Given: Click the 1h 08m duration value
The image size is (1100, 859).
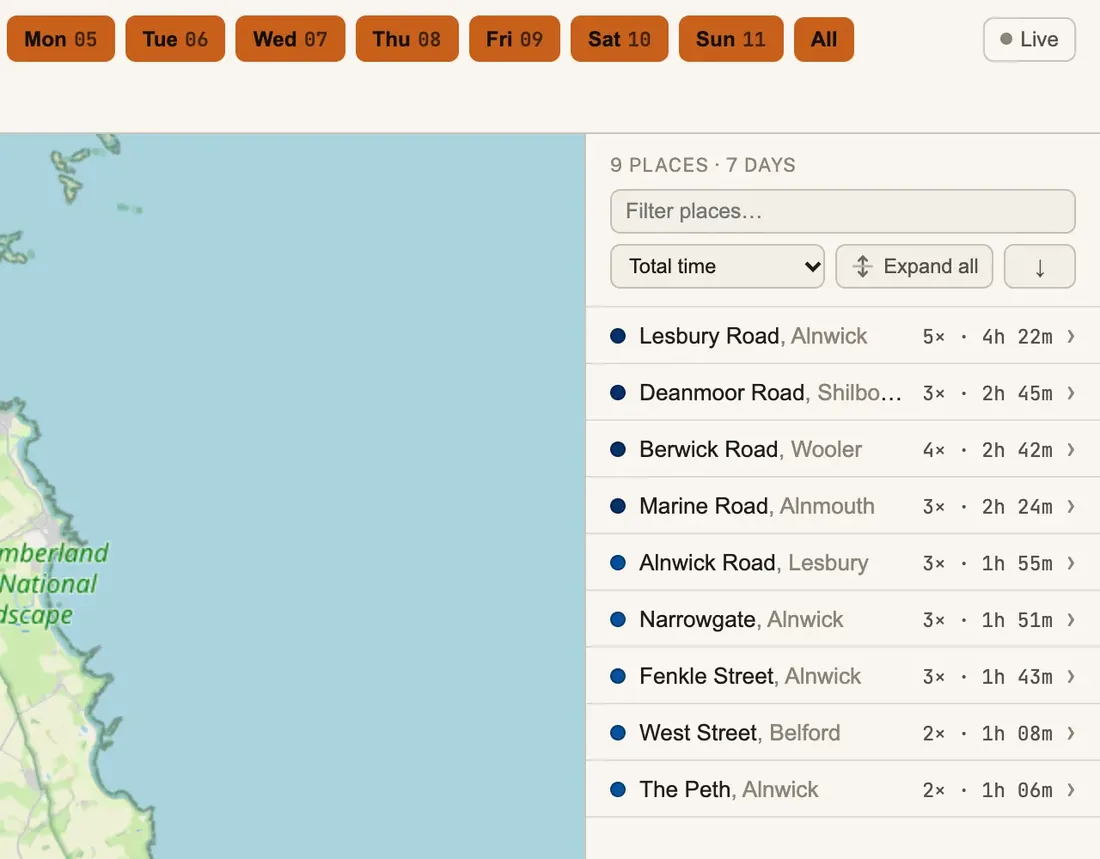Looking at the screenshot, I should coord(1017,734).
